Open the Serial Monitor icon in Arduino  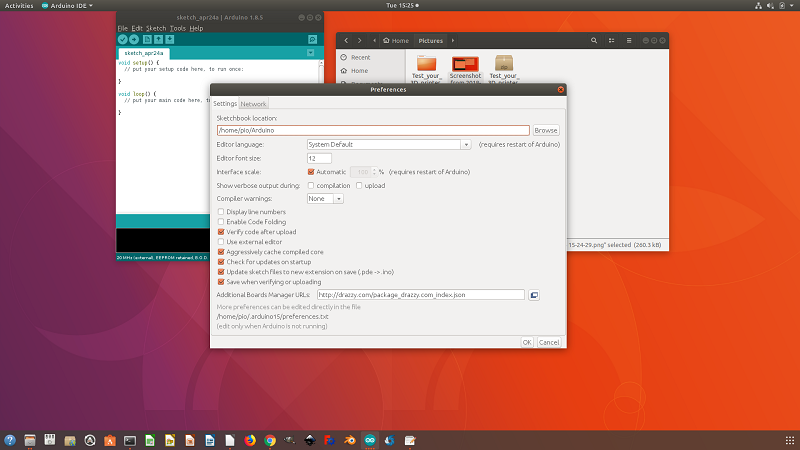tap(312, 39)
